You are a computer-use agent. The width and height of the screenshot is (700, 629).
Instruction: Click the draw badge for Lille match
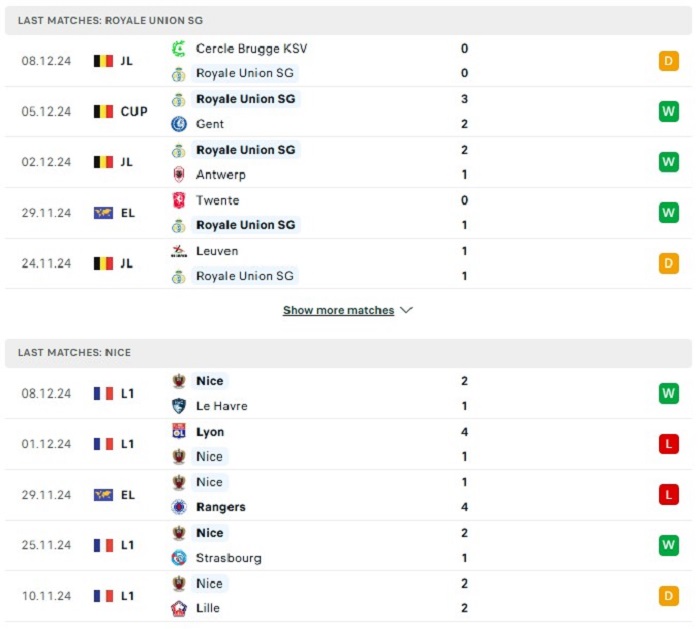pyautogui.click(x=668, y=596)
